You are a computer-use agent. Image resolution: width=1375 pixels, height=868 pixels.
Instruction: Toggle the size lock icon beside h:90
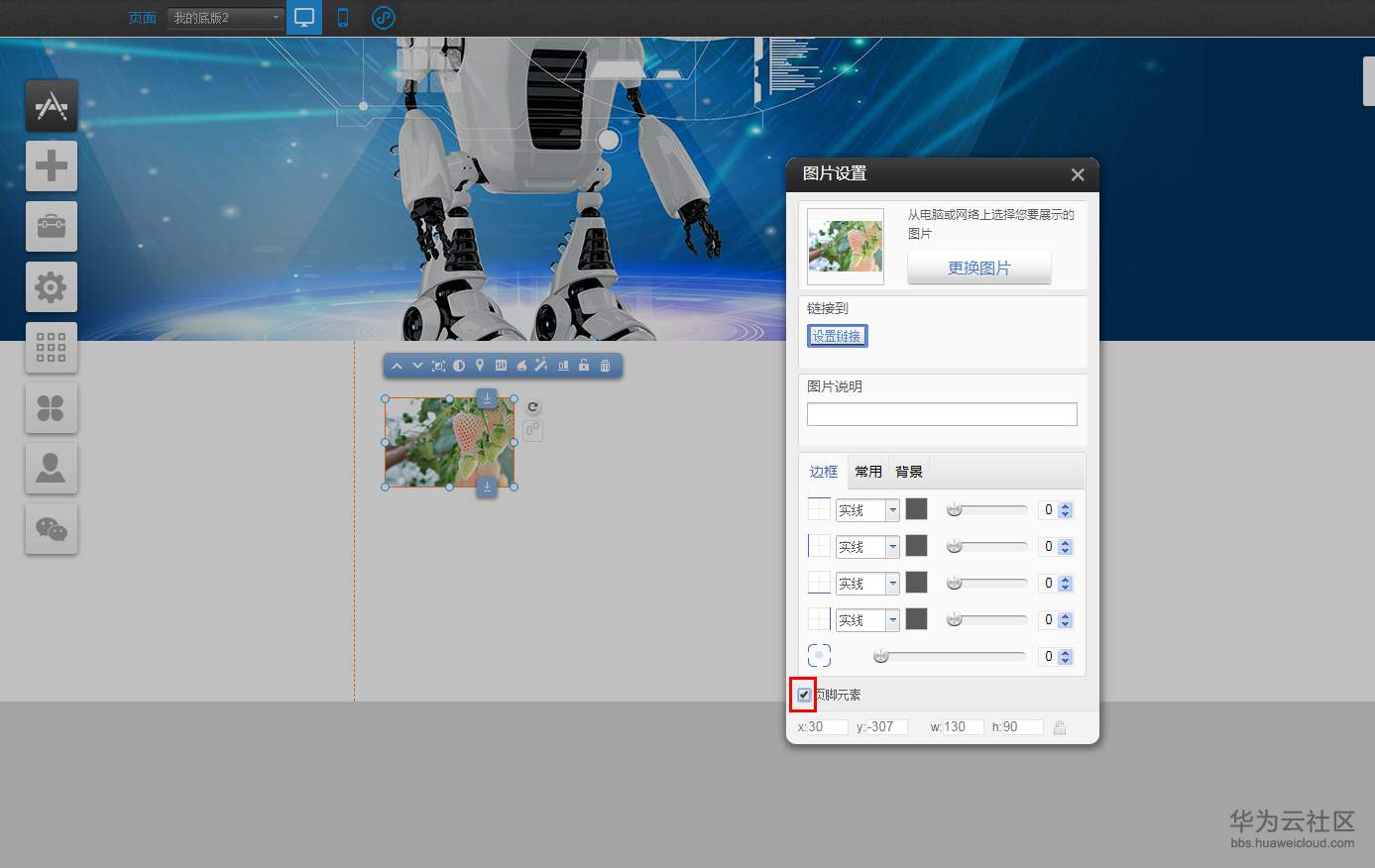1060,727
